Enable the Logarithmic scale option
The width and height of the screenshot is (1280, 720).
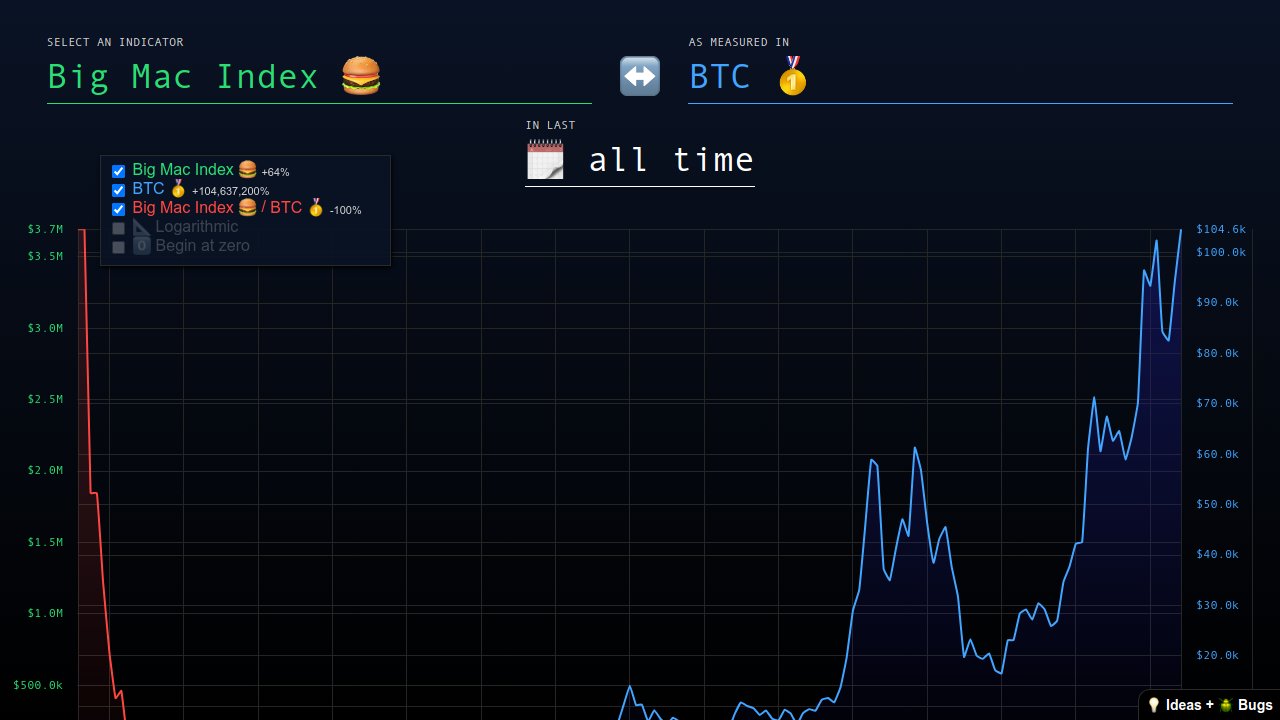pyautogui.click(x=118, y=227)
